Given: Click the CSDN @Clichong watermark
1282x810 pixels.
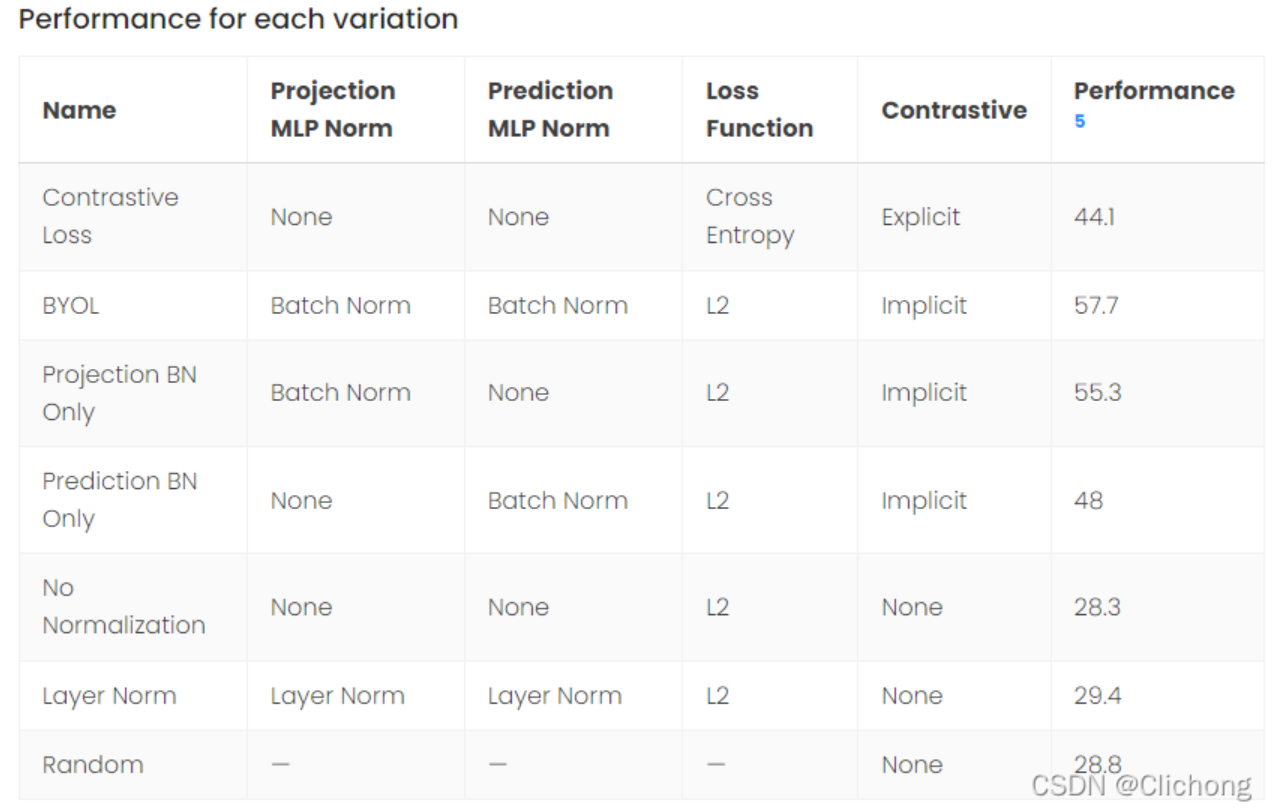Looking at the screenshot, I should (x=1141, y=785).
